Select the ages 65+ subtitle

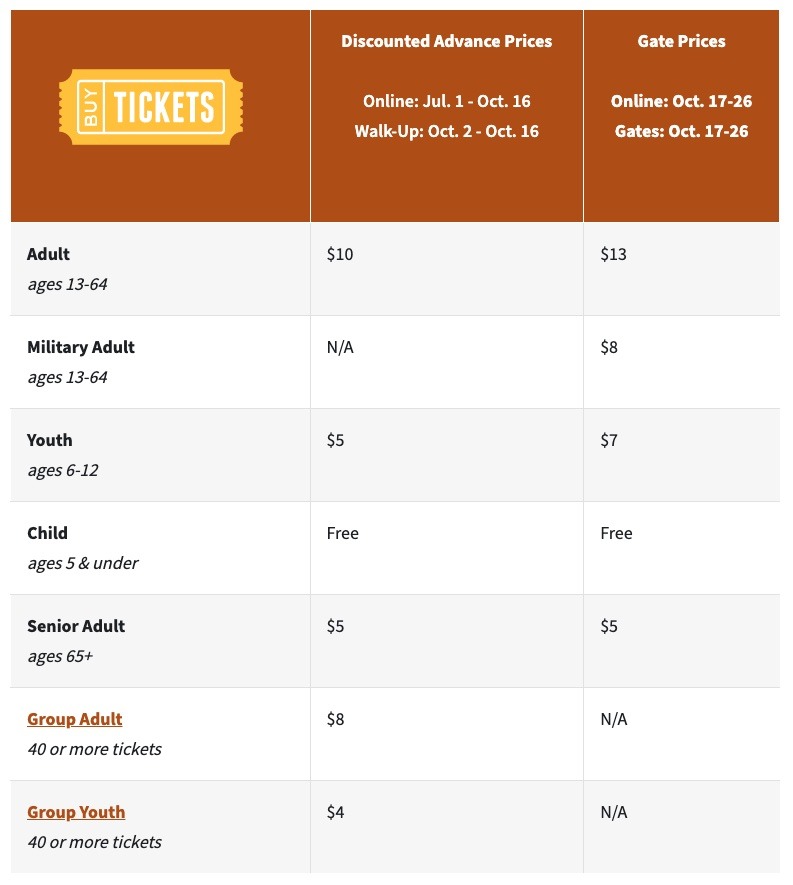tap(60, 656)
